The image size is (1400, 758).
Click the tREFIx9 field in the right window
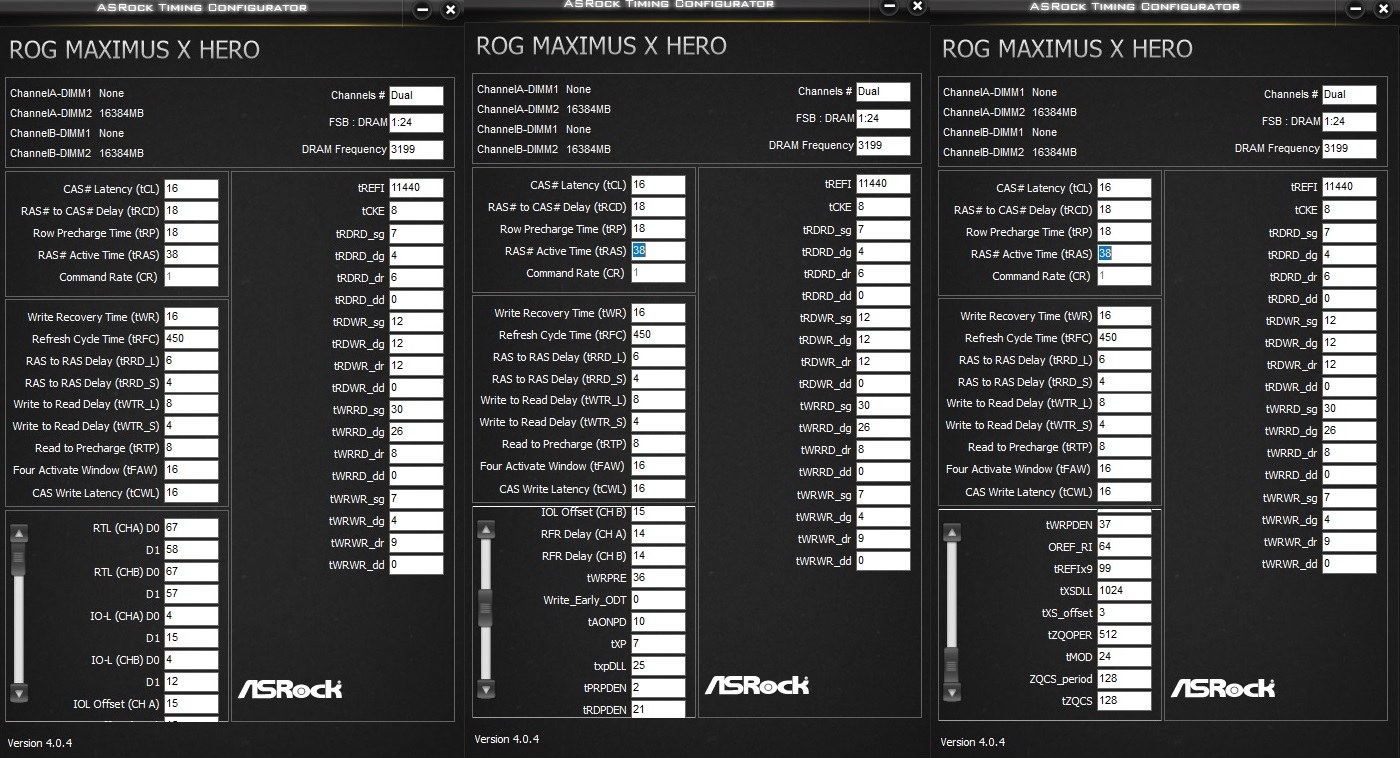[x=1124, y=569]
